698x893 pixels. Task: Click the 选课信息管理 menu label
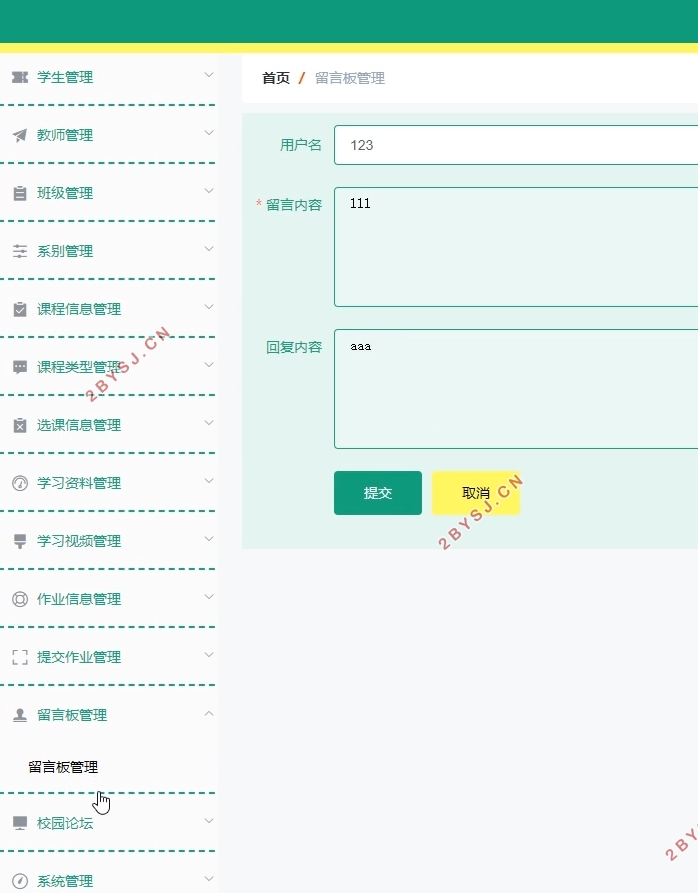[79, 425]
